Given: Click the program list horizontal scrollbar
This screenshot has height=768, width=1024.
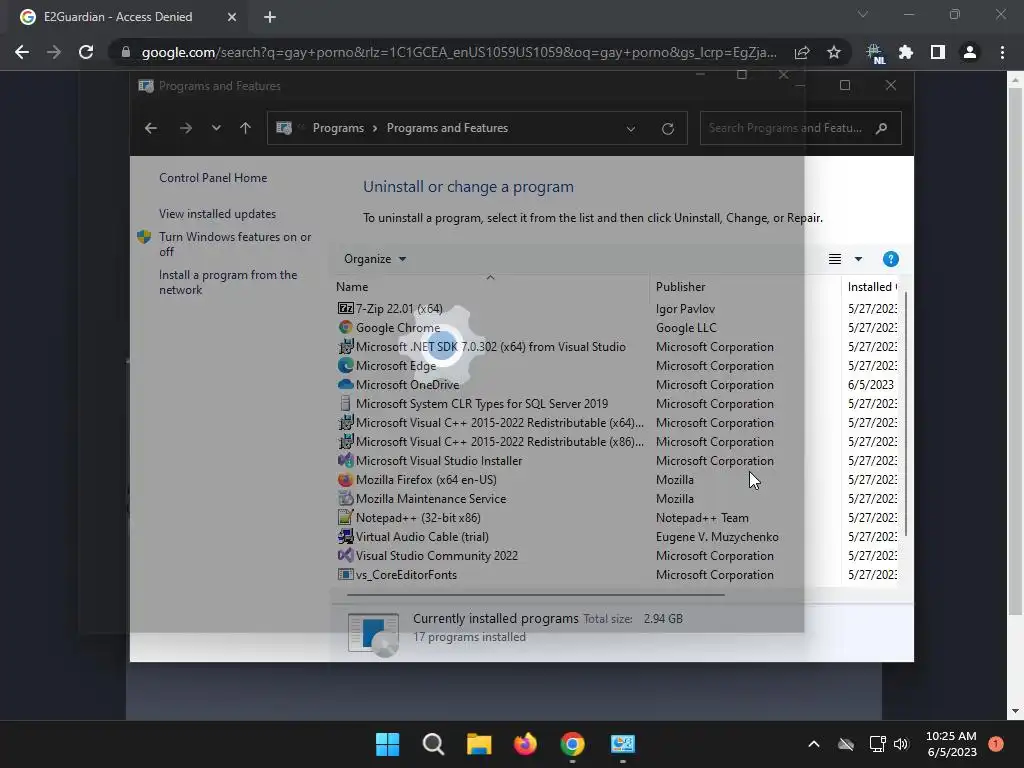Looking at the screenshot, I should click(x=536, y=595).
